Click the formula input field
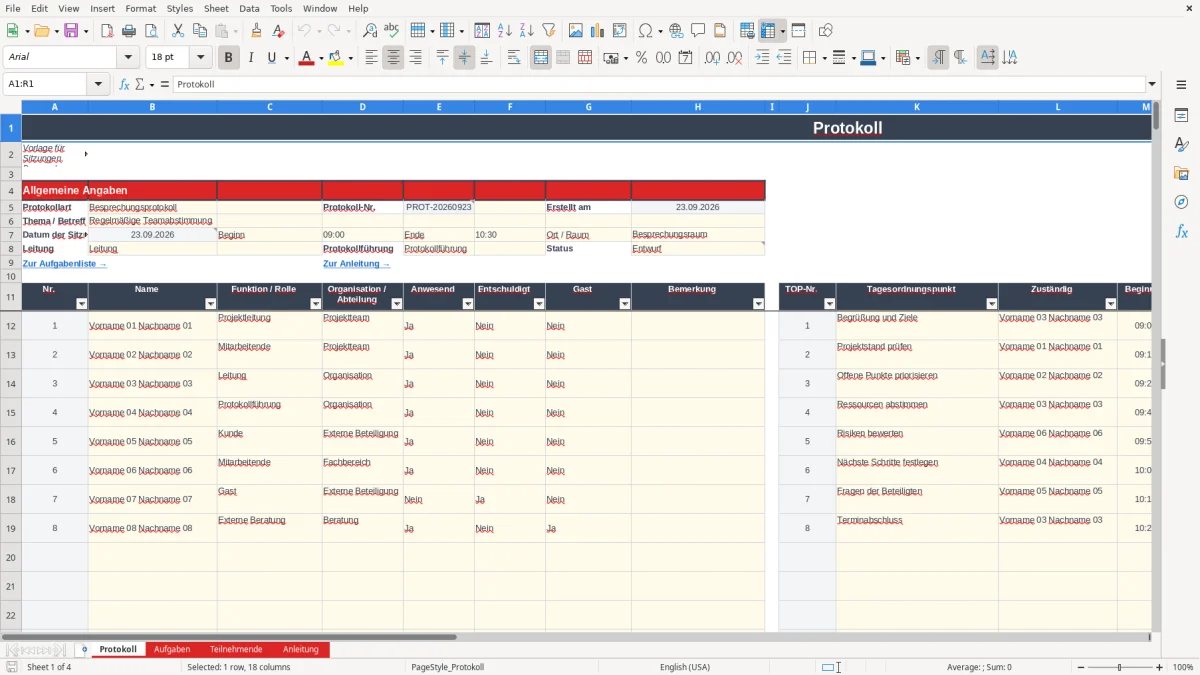 click(x=658, y=84)
